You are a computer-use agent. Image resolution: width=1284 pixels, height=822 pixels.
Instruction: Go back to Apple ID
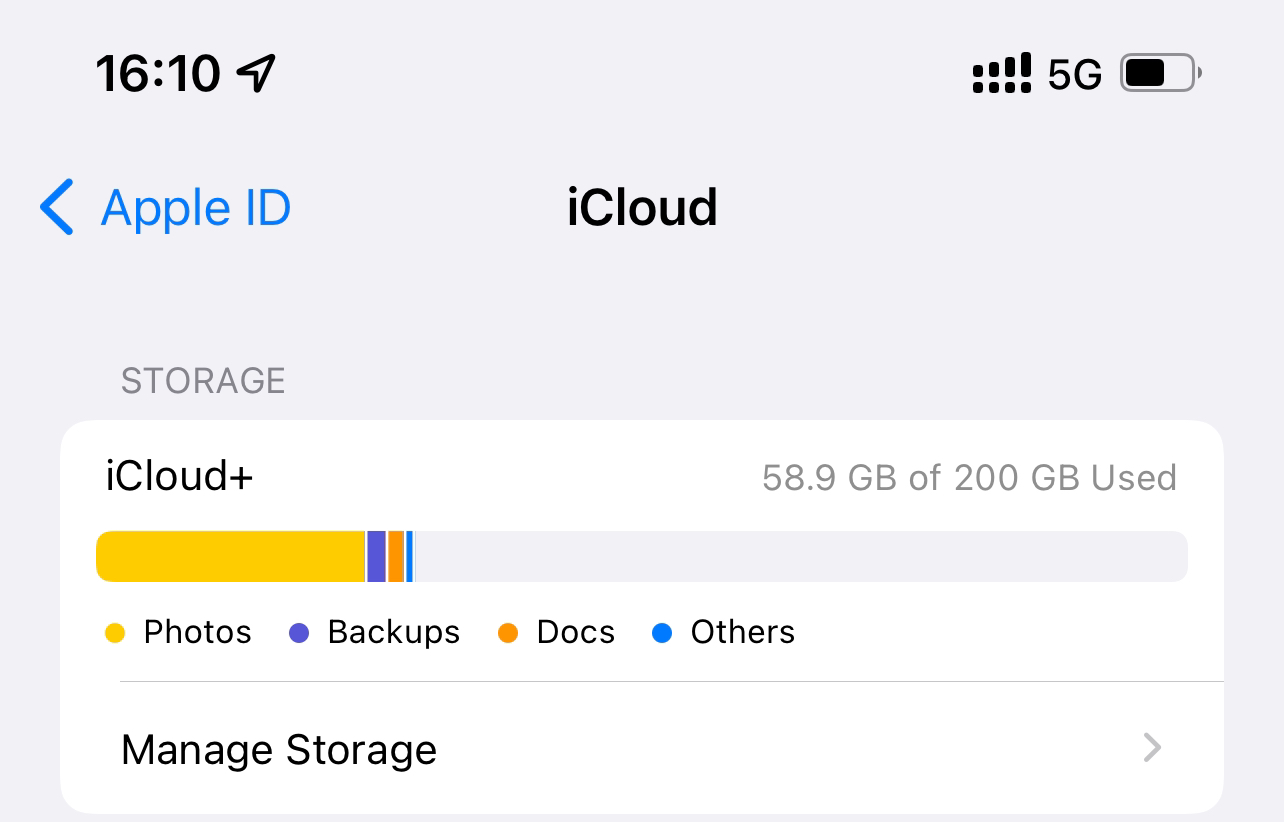coord(165,208)
